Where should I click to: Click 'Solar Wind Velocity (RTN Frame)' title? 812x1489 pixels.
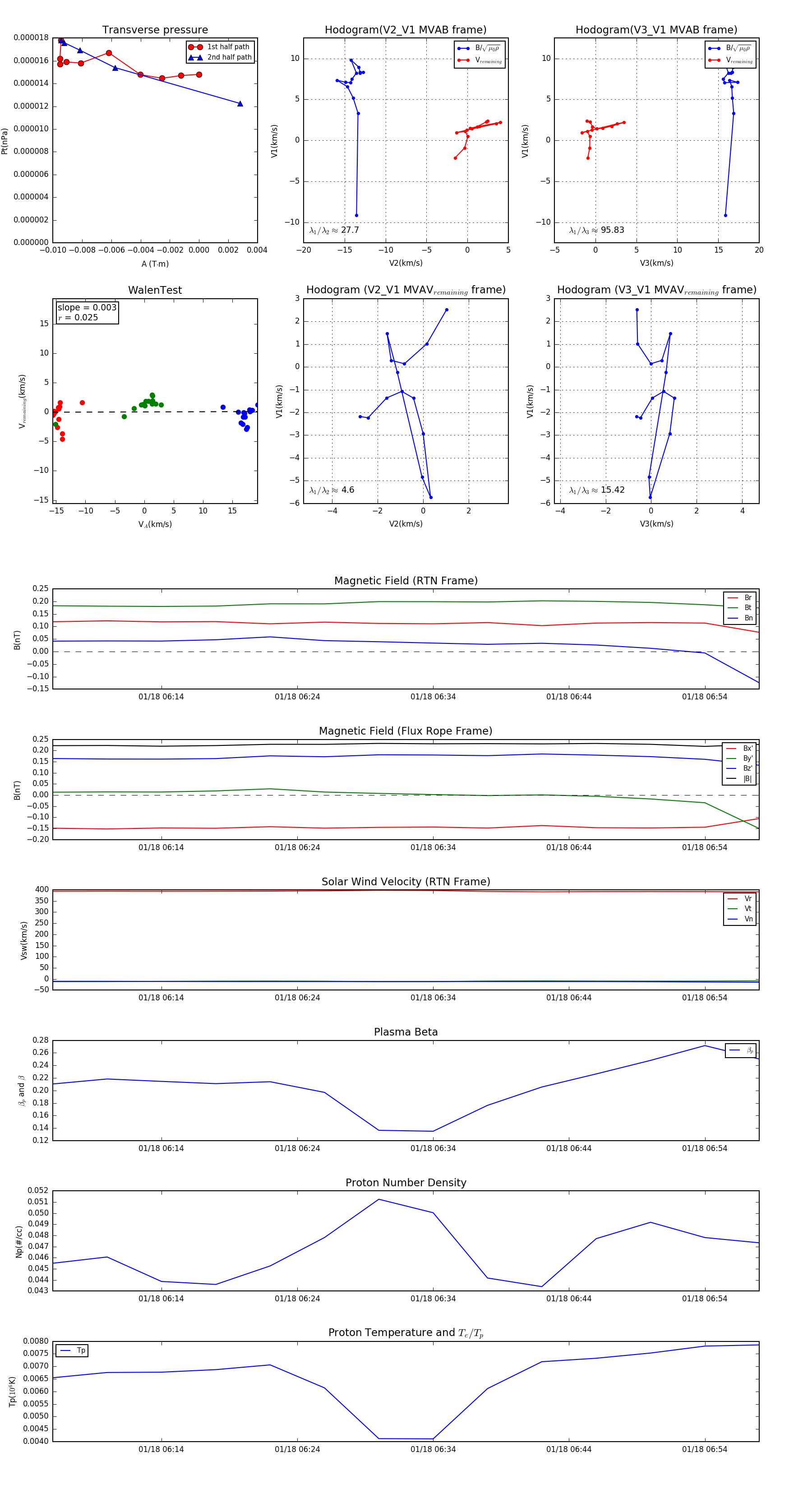[x=406, y=882]
